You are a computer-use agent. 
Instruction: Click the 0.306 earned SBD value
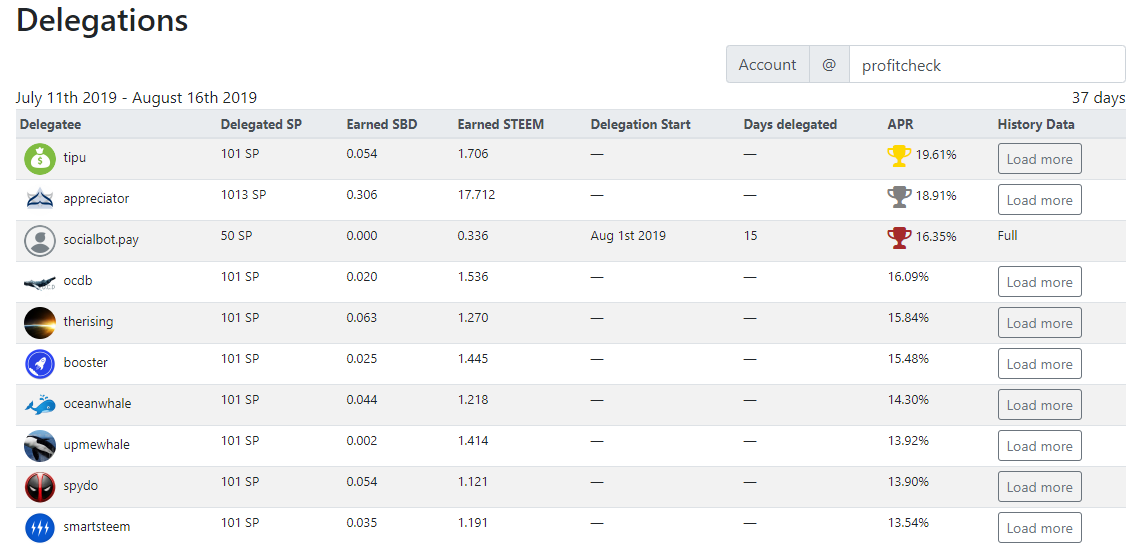pos(362,194)
